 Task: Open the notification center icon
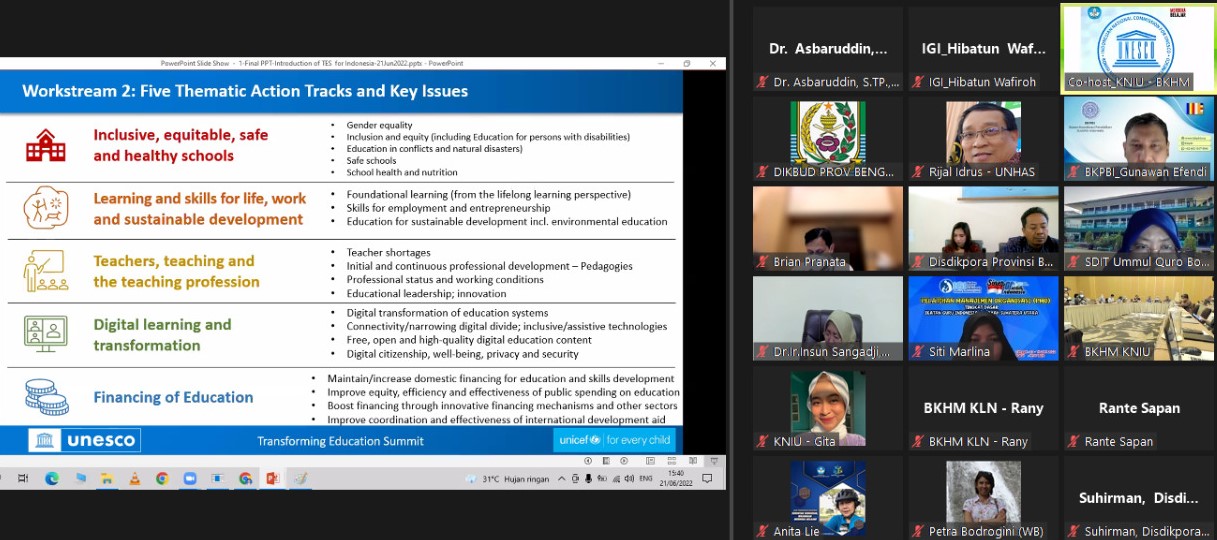pos(707,478)
